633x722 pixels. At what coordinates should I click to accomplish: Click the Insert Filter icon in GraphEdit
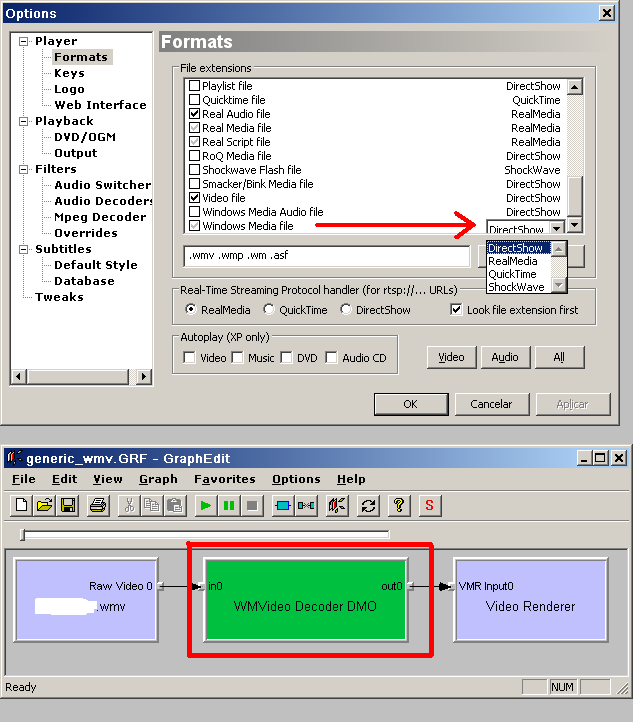pyautogui.click(x=283, y=506)
